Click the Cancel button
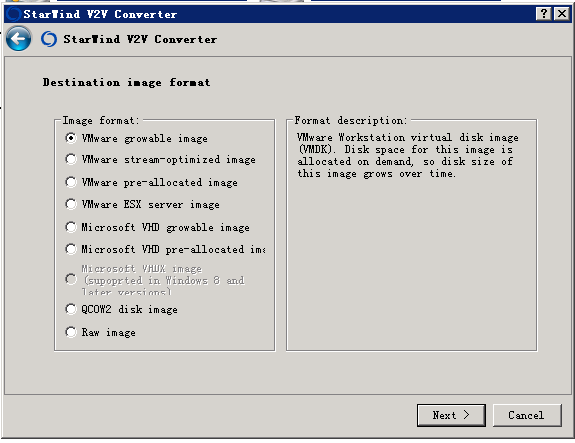The height and width of the screenshot is (443, 575). [x=527, y=415]
